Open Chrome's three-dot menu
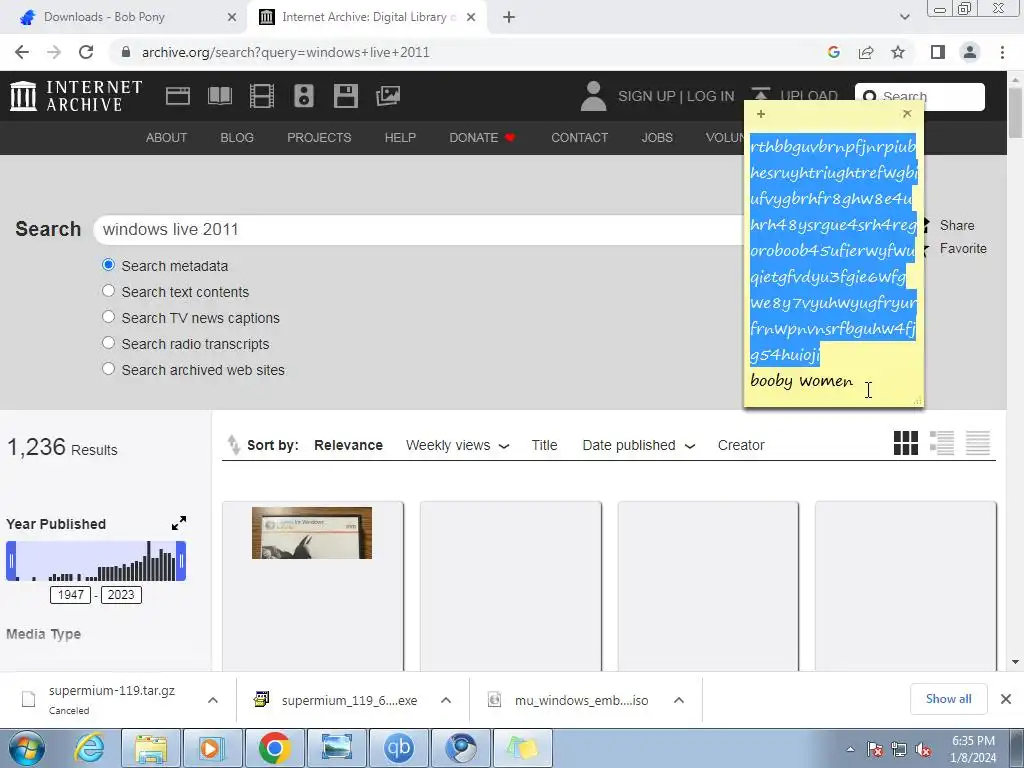 click(x=1002, y=52)
